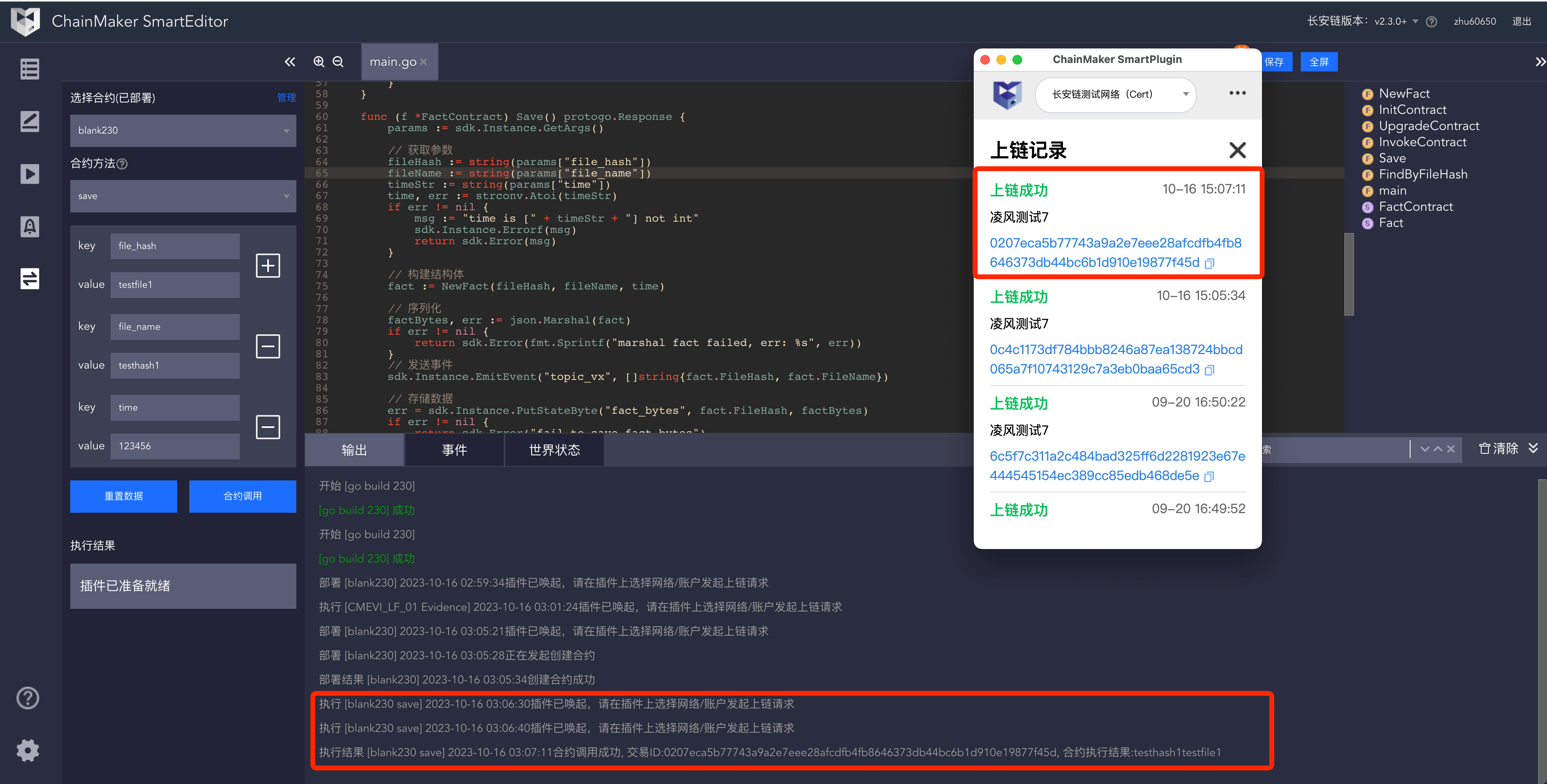Open the settings gear icon
The image size is (1547, 784).
click(x=27, y=750)
